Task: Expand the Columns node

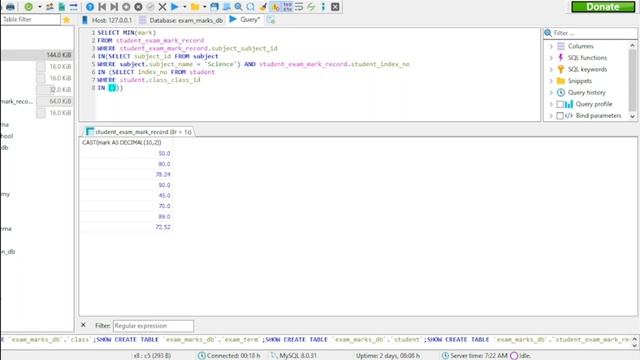Action: click(551, 46)
